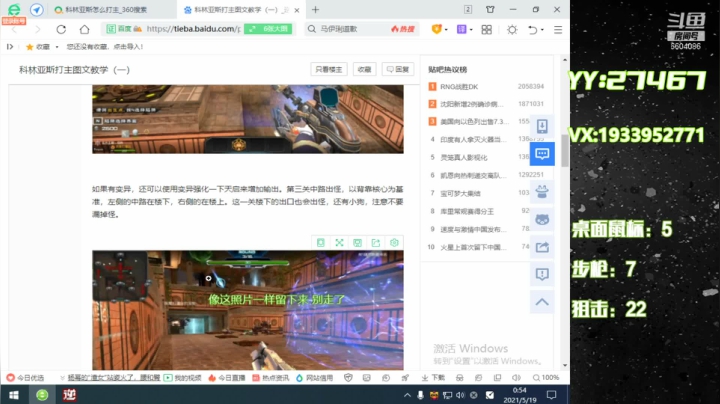This screenshot has width=720, height=404.
Task: Click the 热搜 hot search flame icon
Action: tap(403, 29)
